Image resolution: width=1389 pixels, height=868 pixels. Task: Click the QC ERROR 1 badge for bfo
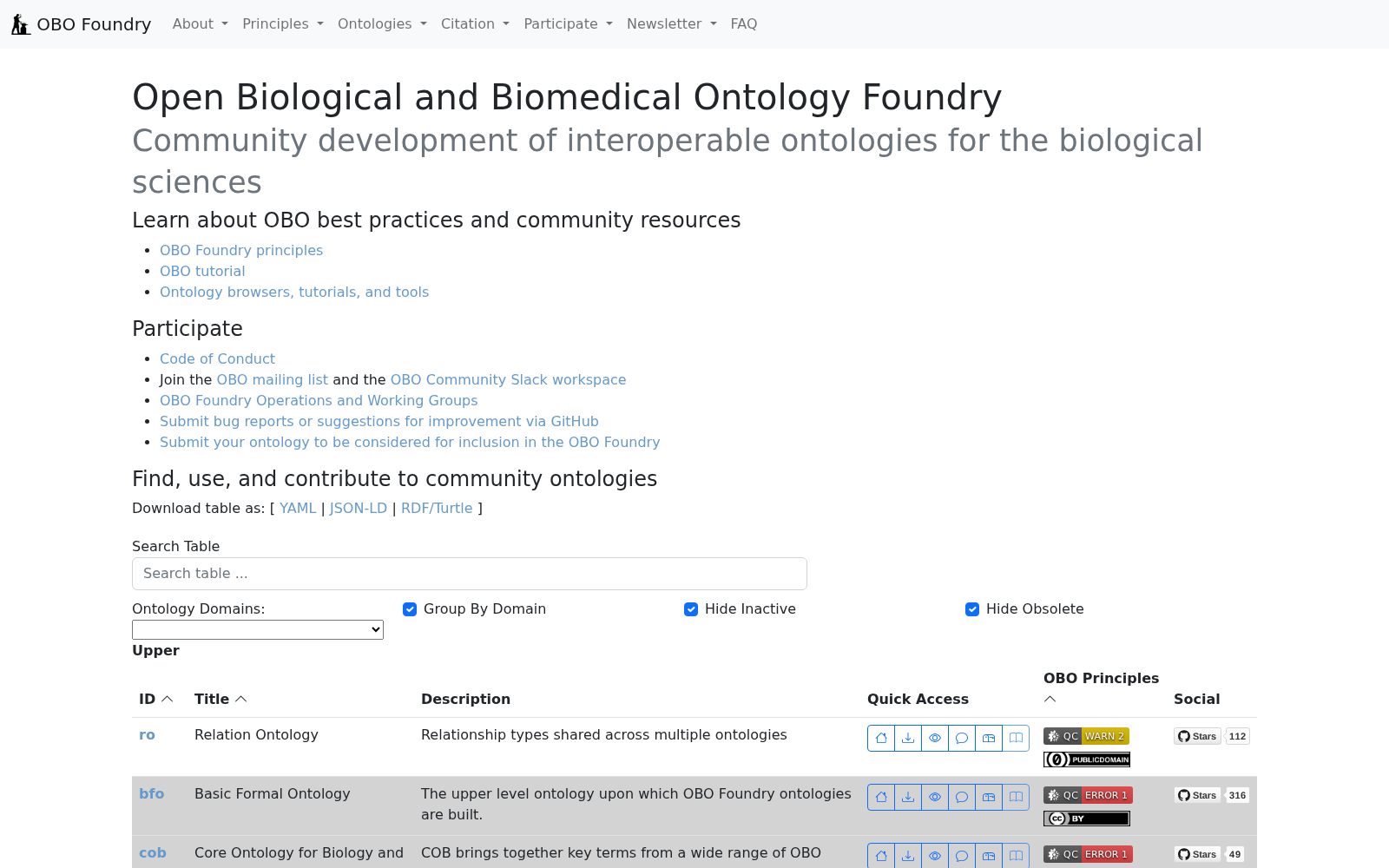(1088, 795)
